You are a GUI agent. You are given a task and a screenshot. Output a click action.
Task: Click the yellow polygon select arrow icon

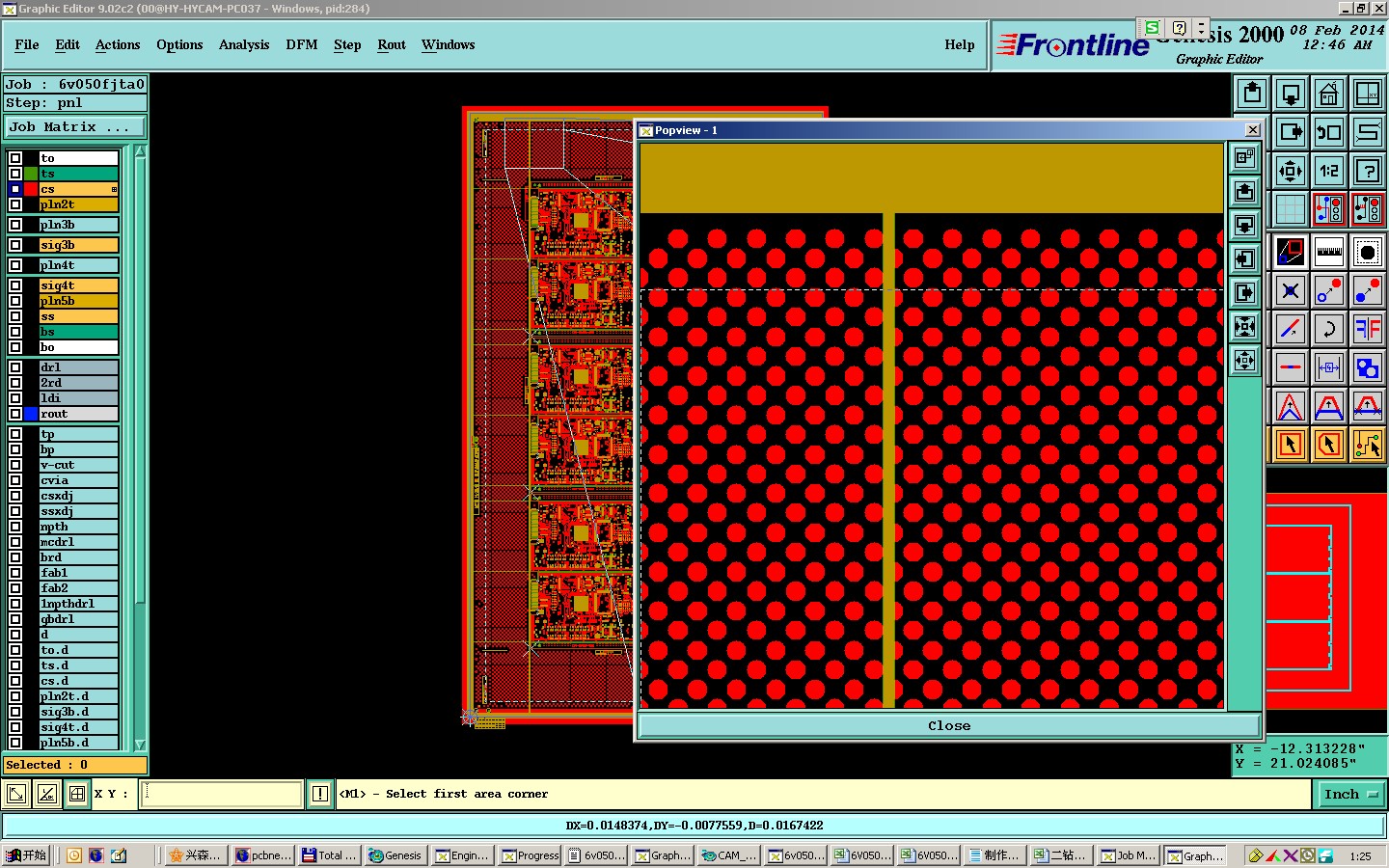pyautogui.click(x=1329, y=445)
